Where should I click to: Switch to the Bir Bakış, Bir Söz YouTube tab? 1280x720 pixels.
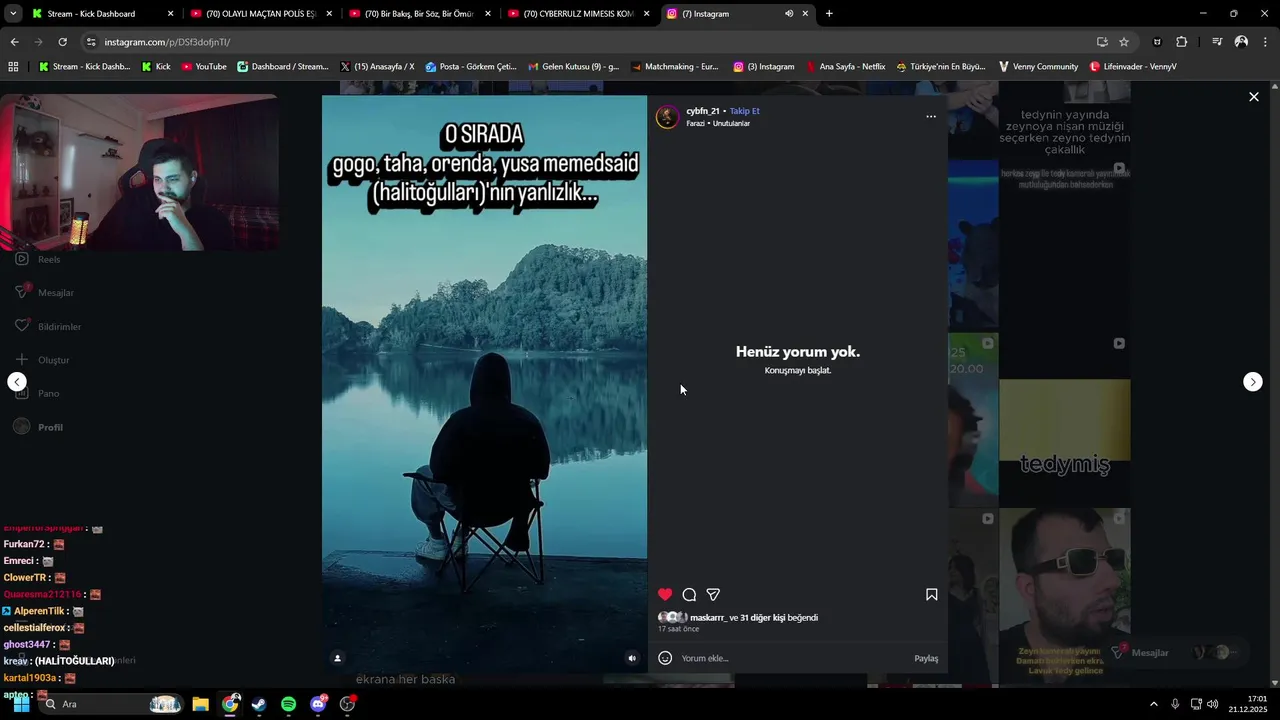420,14
